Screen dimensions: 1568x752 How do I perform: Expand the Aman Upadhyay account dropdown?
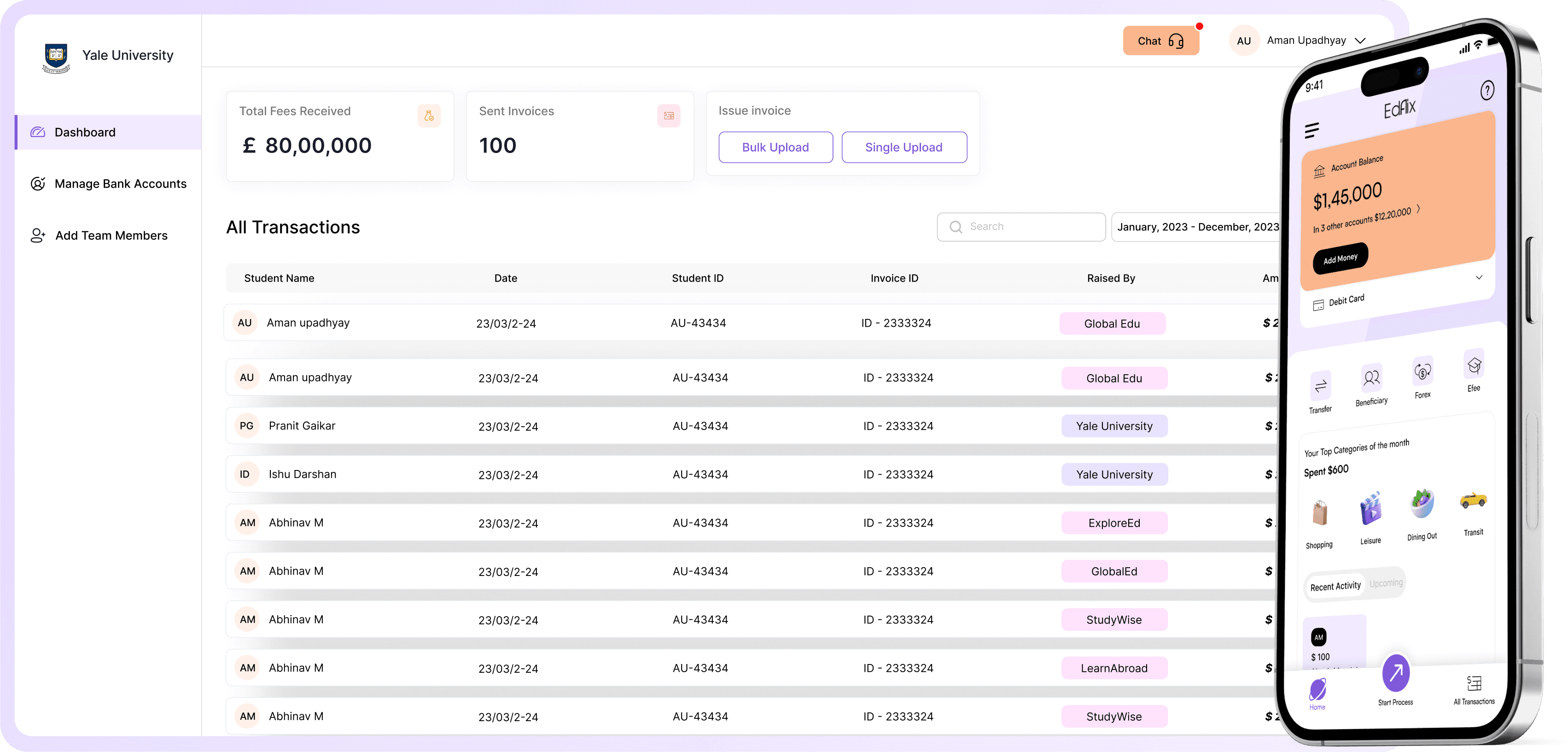[1360, 41]
